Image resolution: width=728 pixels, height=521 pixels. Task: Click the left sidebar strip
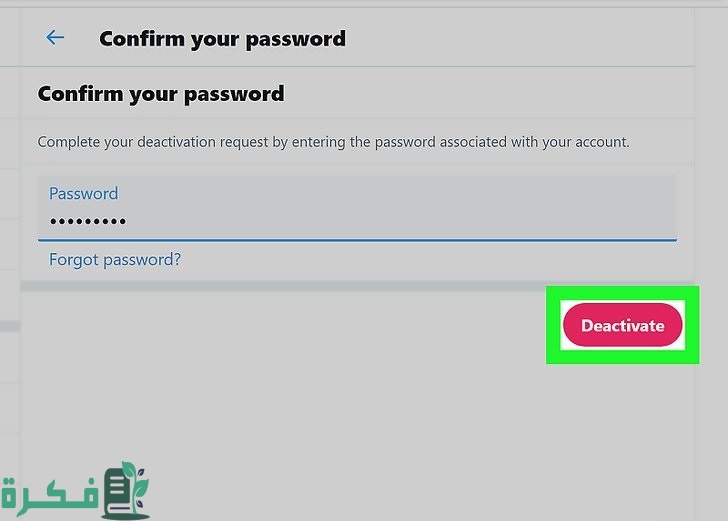(10, 250)
